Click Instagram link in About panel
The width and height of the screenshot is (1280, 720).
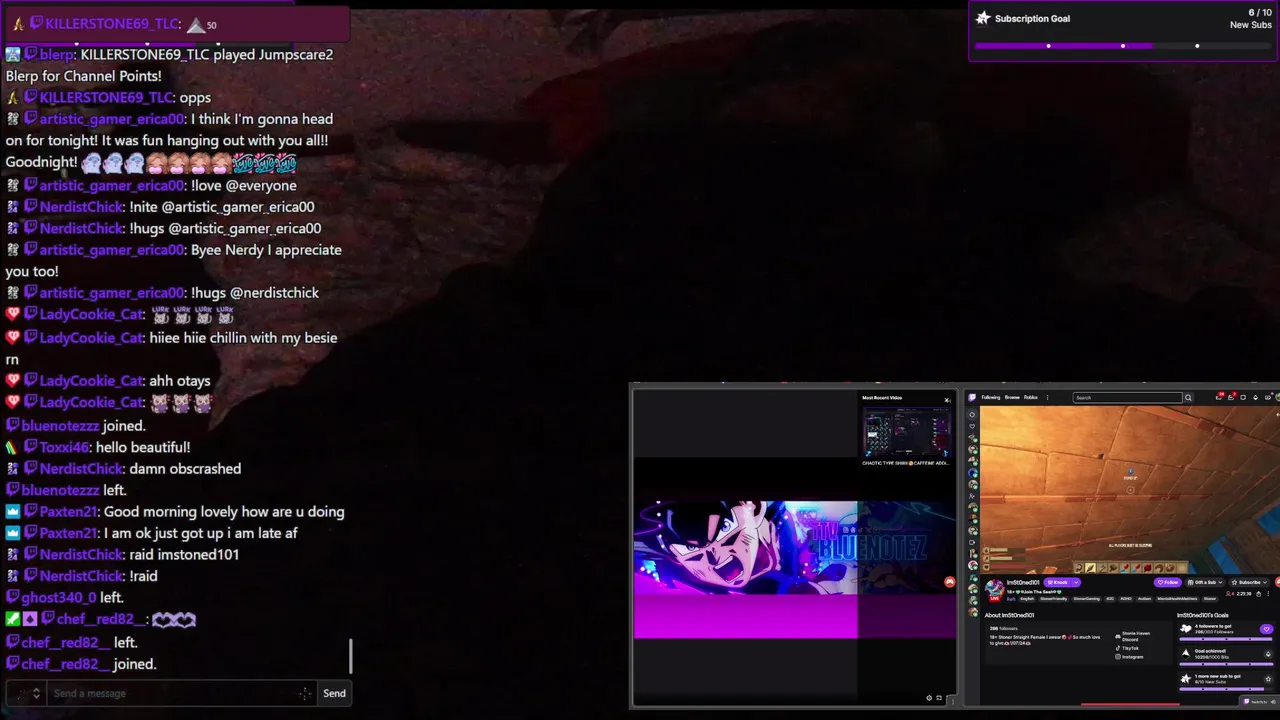tap(1129, 657)
